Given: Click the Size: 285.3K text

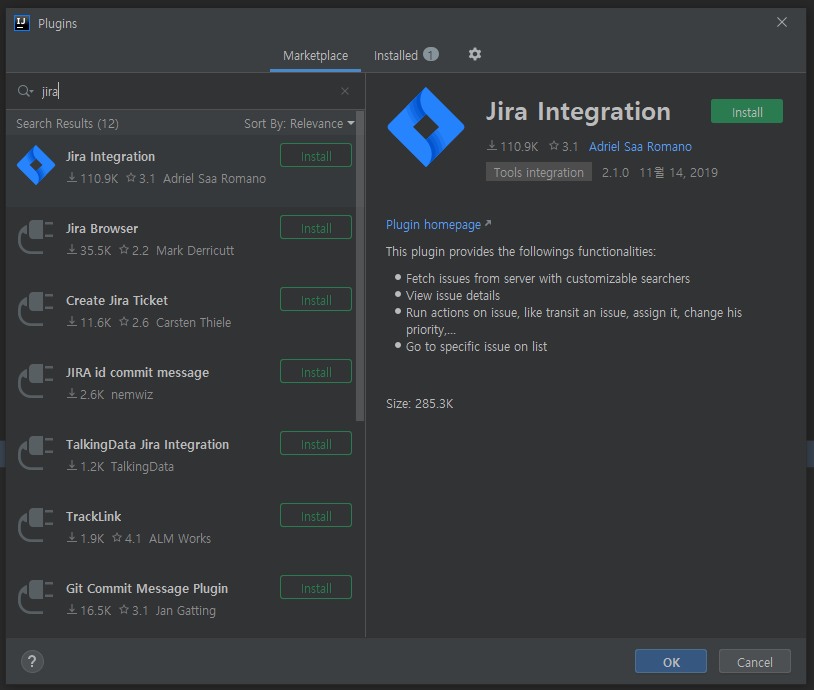Looking at the screenshot, I should coord(419,404).
